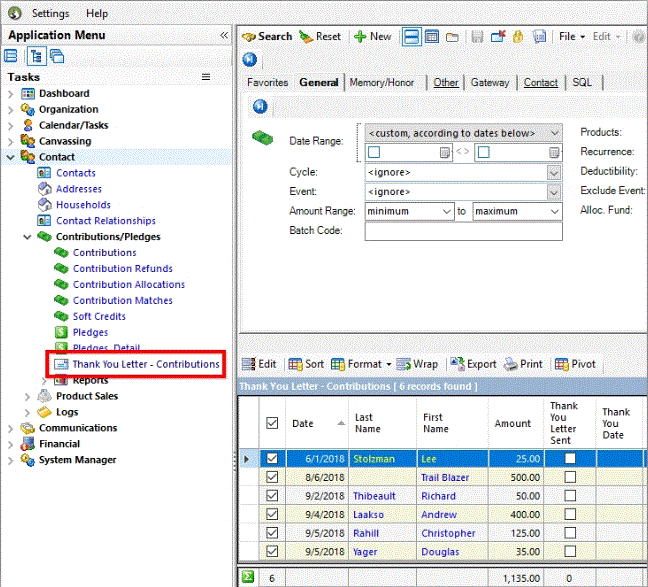Click the green plus New button

372,37
